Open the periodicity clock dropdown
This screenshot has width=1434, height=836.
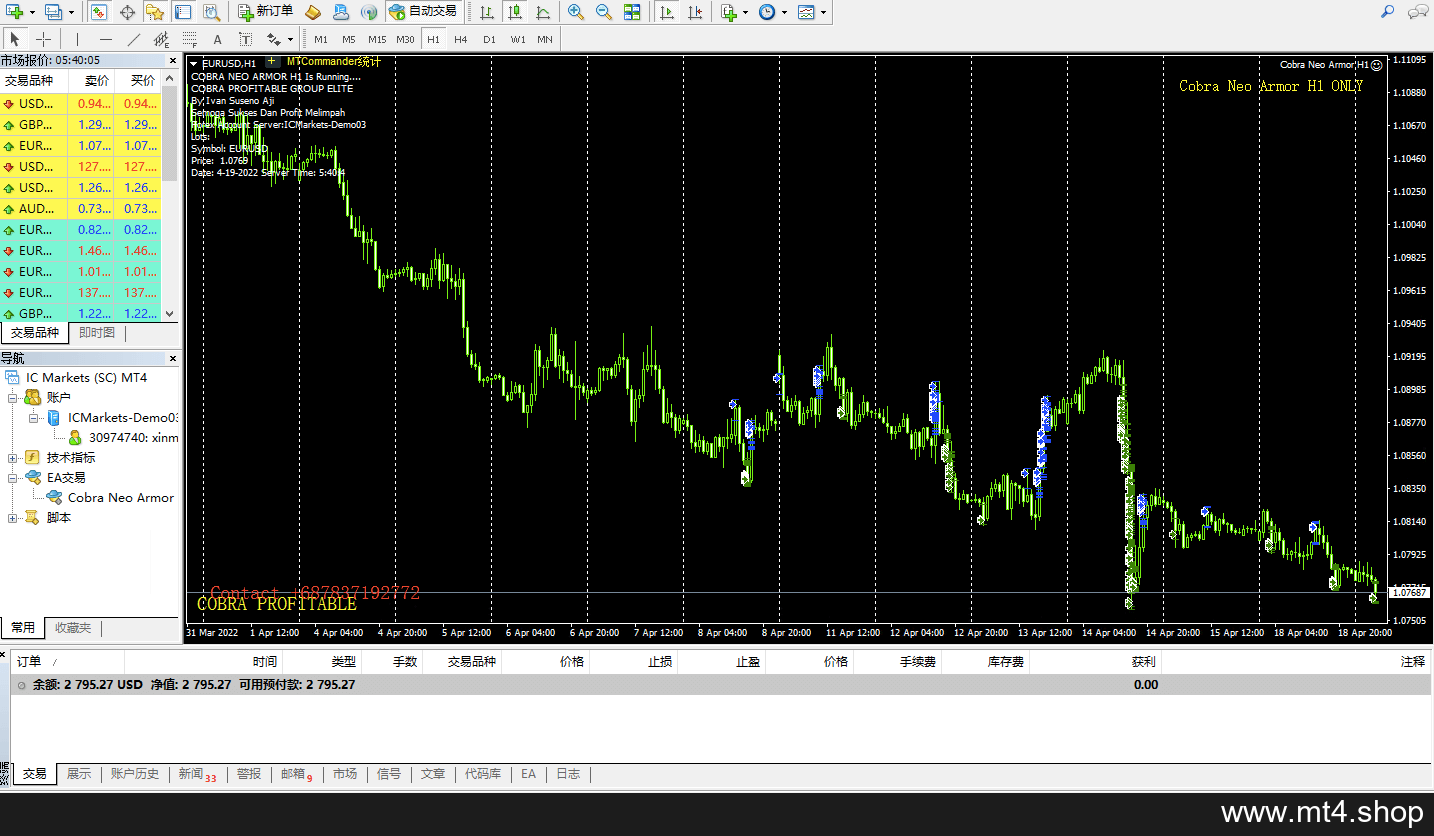772,12
